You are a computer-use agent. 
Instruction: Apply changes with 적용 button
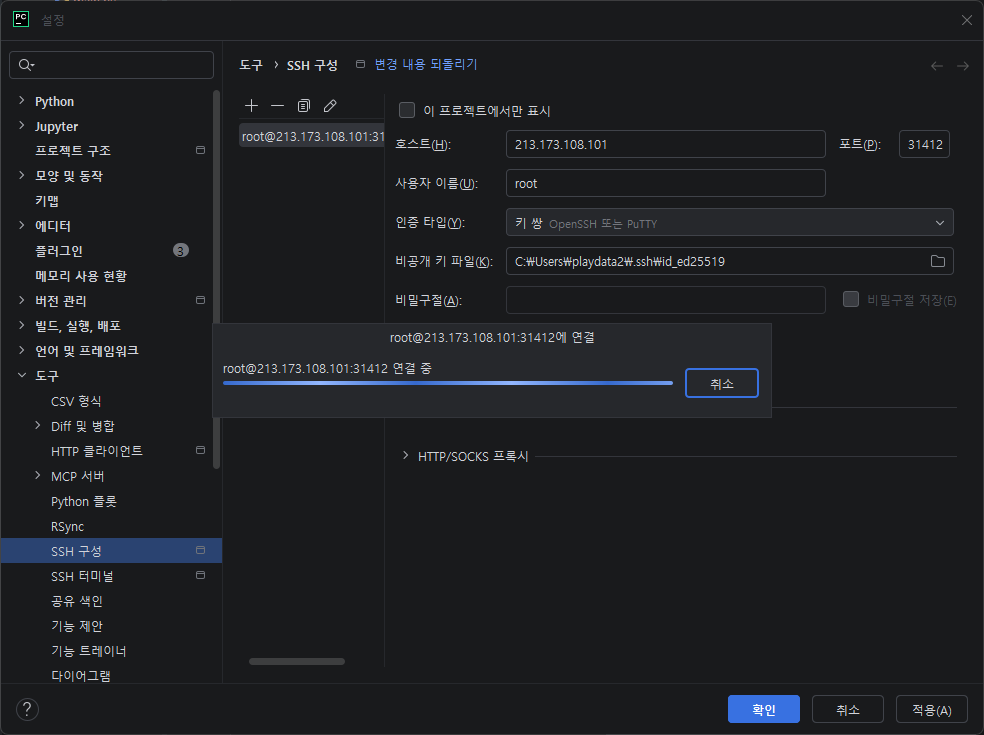pos(932,709)
